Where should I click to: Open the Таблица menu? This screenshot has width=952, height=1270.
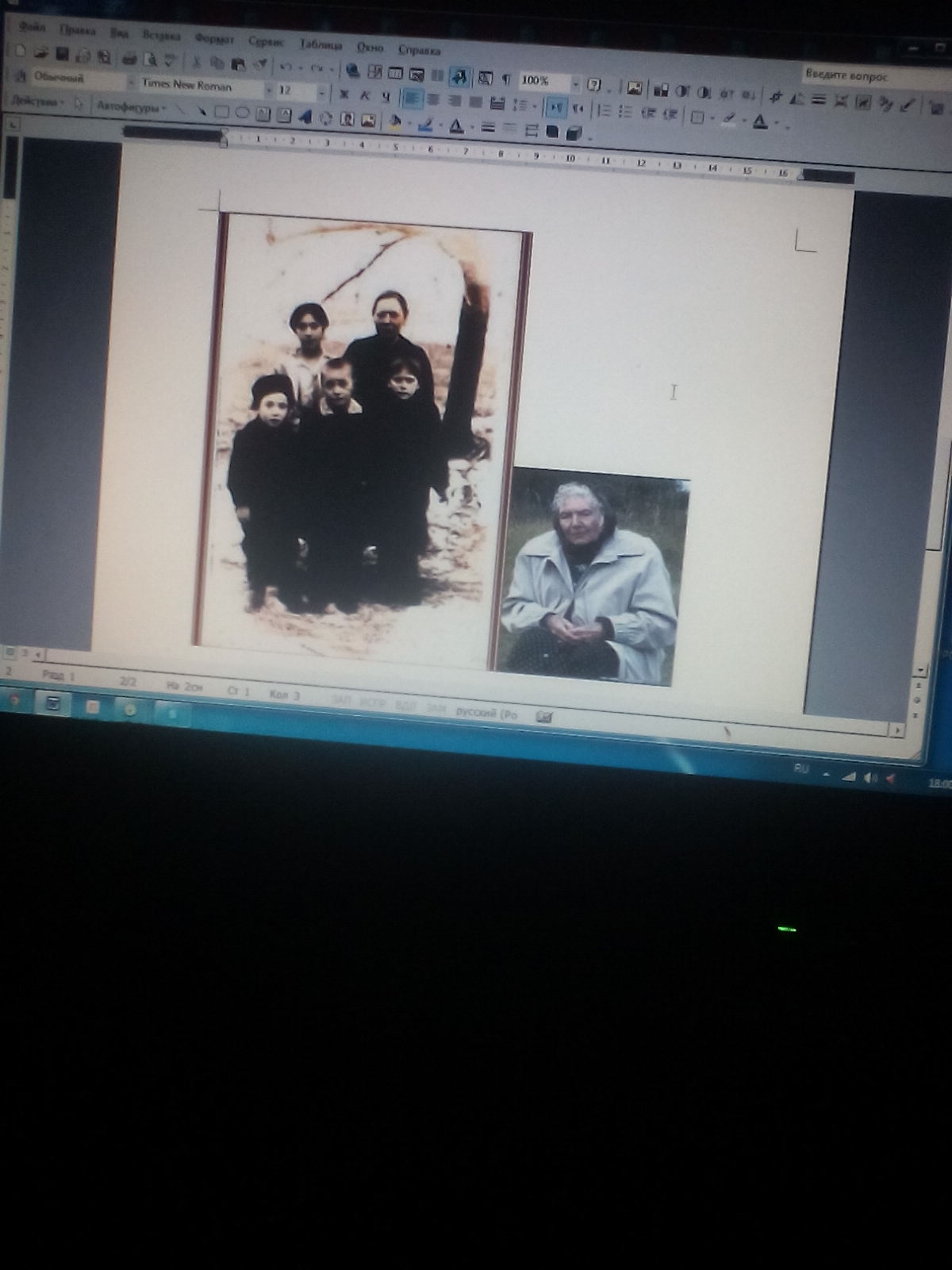point(321,45)
